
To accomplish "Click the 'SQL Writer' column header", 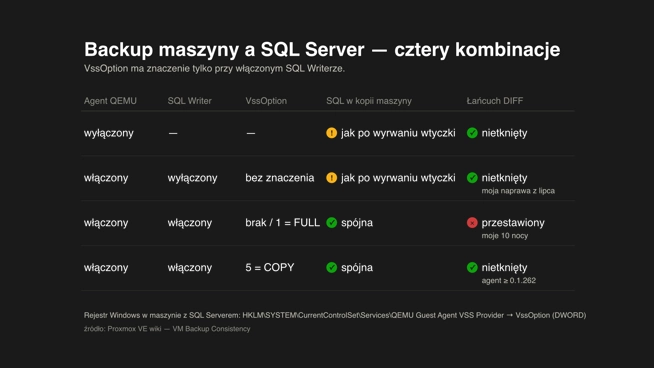I will click(x=189, y=101).
